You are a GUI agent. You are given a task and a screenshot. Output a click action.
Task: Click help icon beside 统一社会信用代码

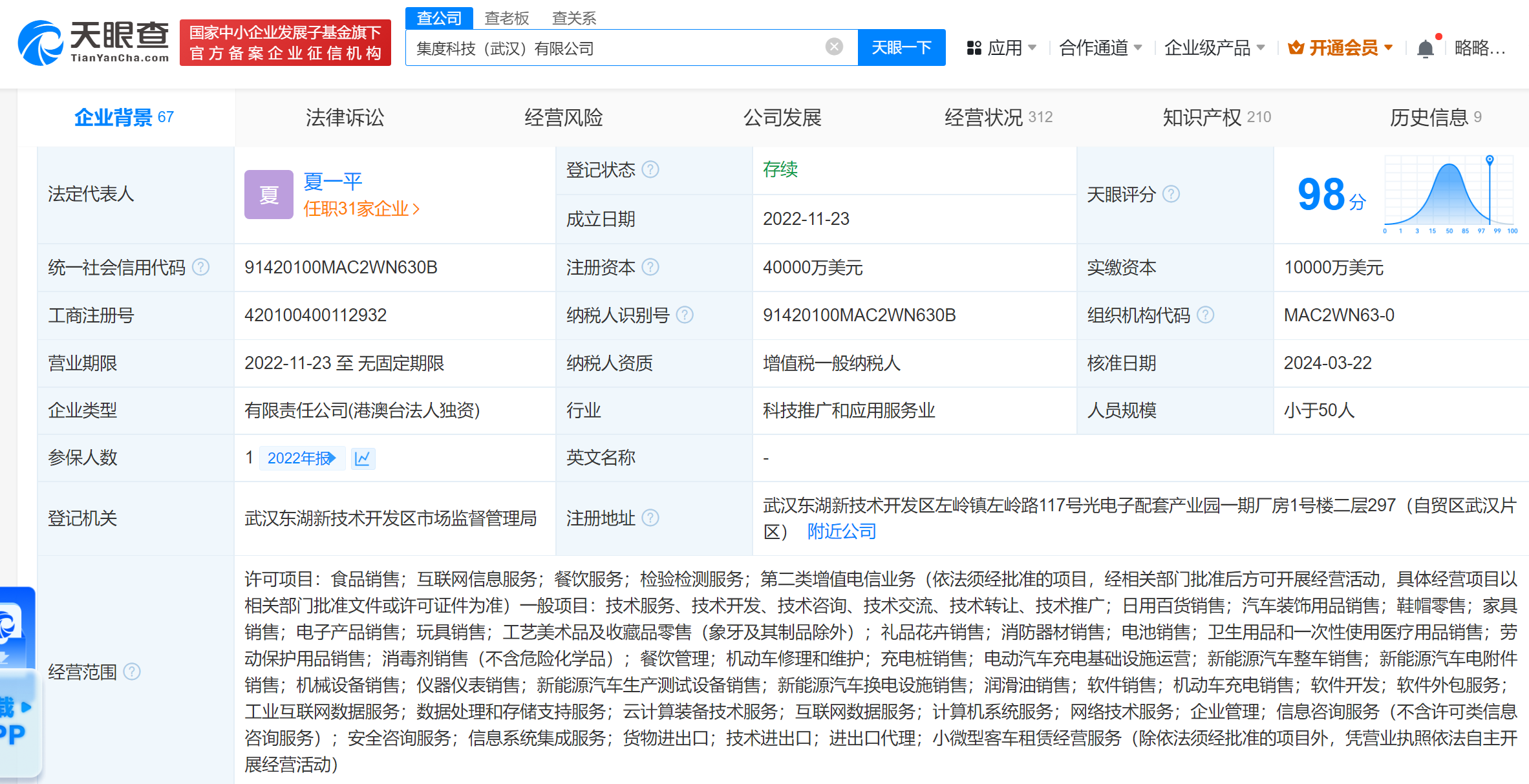(x=201, y=267)
